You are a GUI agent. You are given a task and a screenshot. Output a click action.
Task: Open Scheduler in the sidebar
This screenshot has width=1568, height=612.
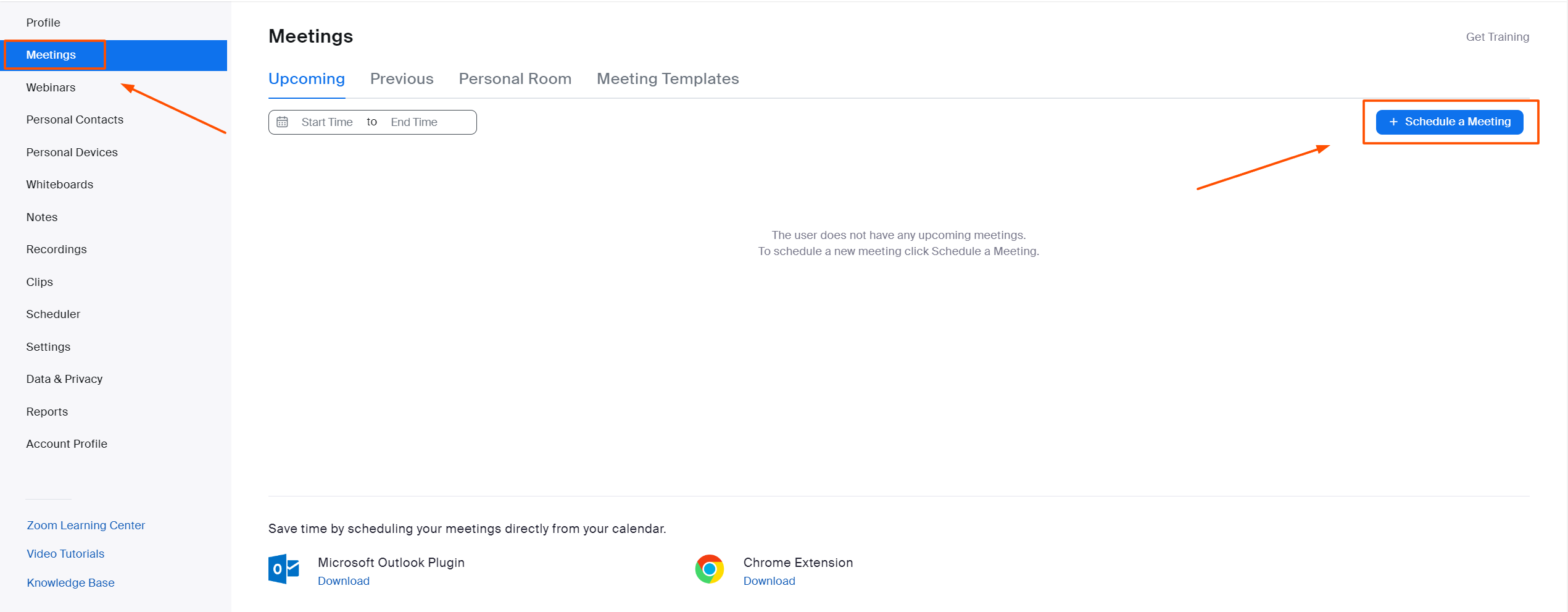[x=53, y=314]
